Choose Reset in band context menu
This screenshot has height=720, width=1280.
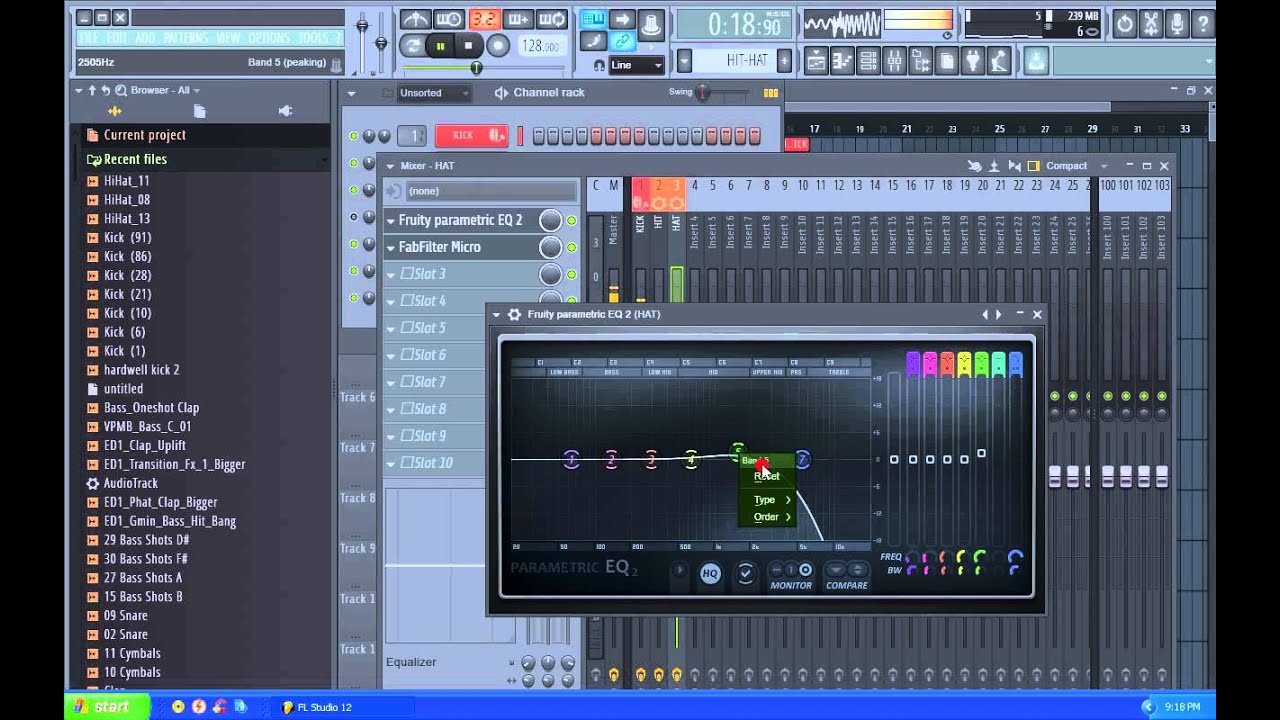pos(767,476)
